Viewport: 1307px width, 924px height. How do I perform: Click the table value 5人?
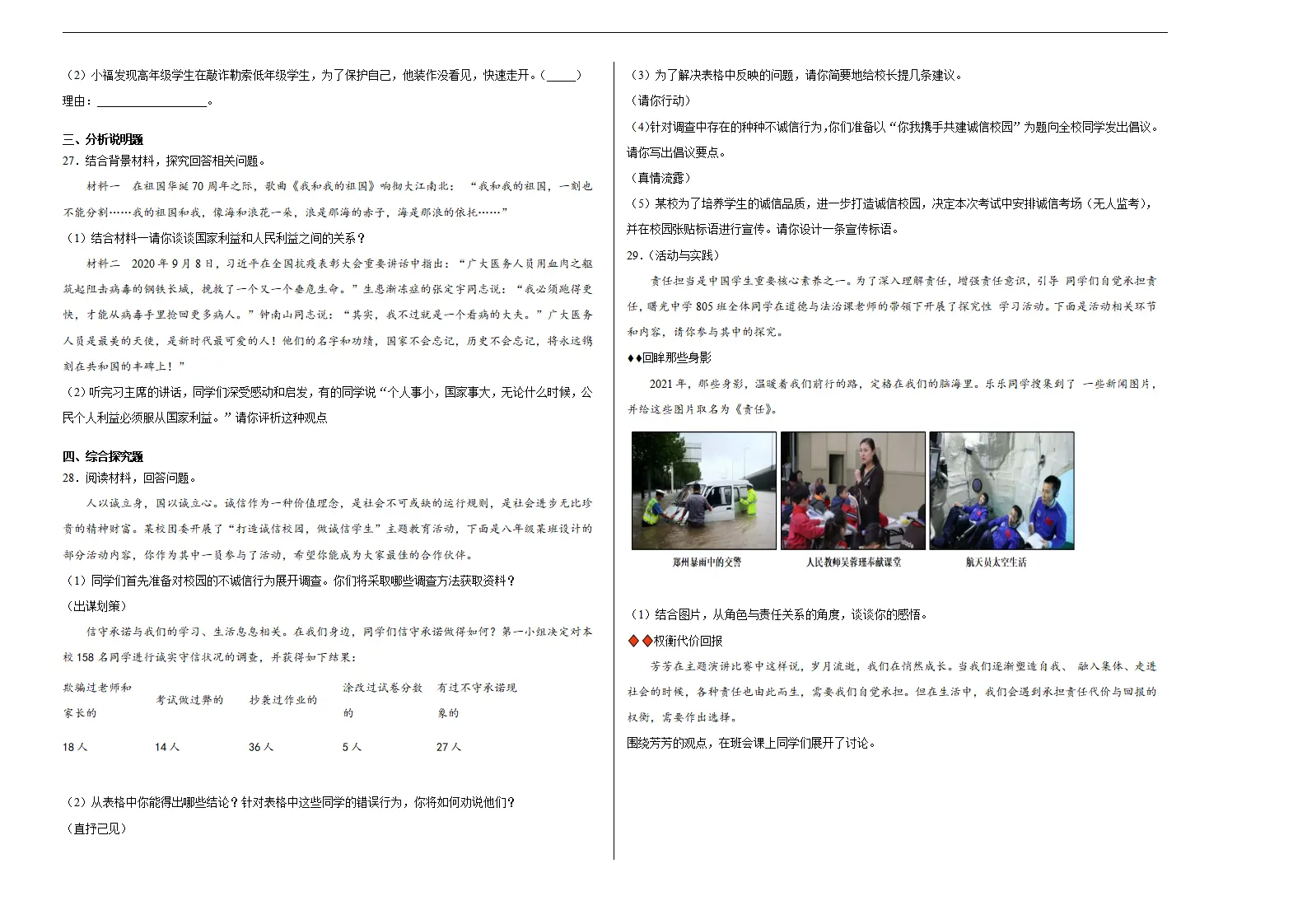tap(352, 747)
